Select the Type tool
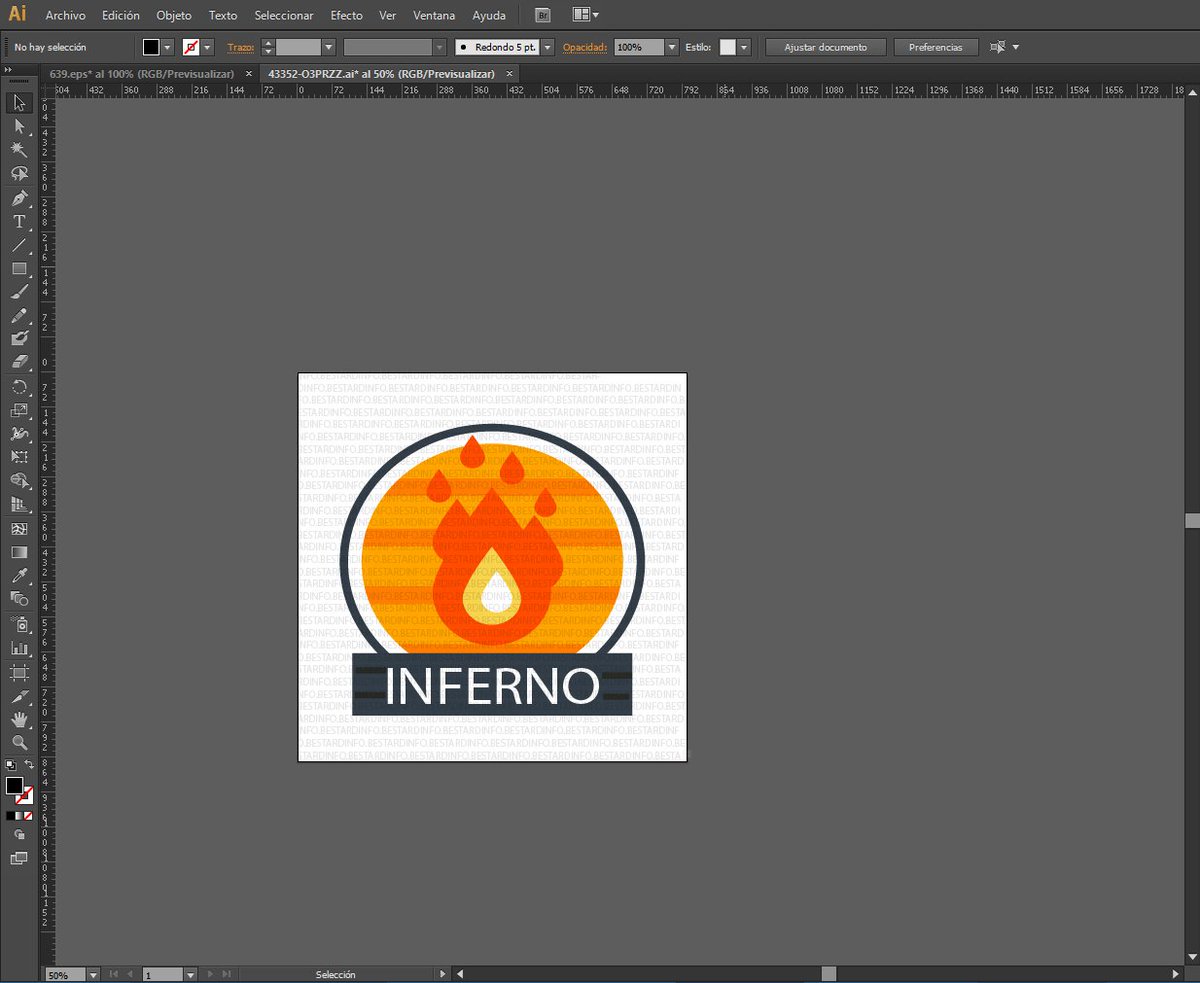Viewport: 1200px width, 983px height. tap(18, 222)
